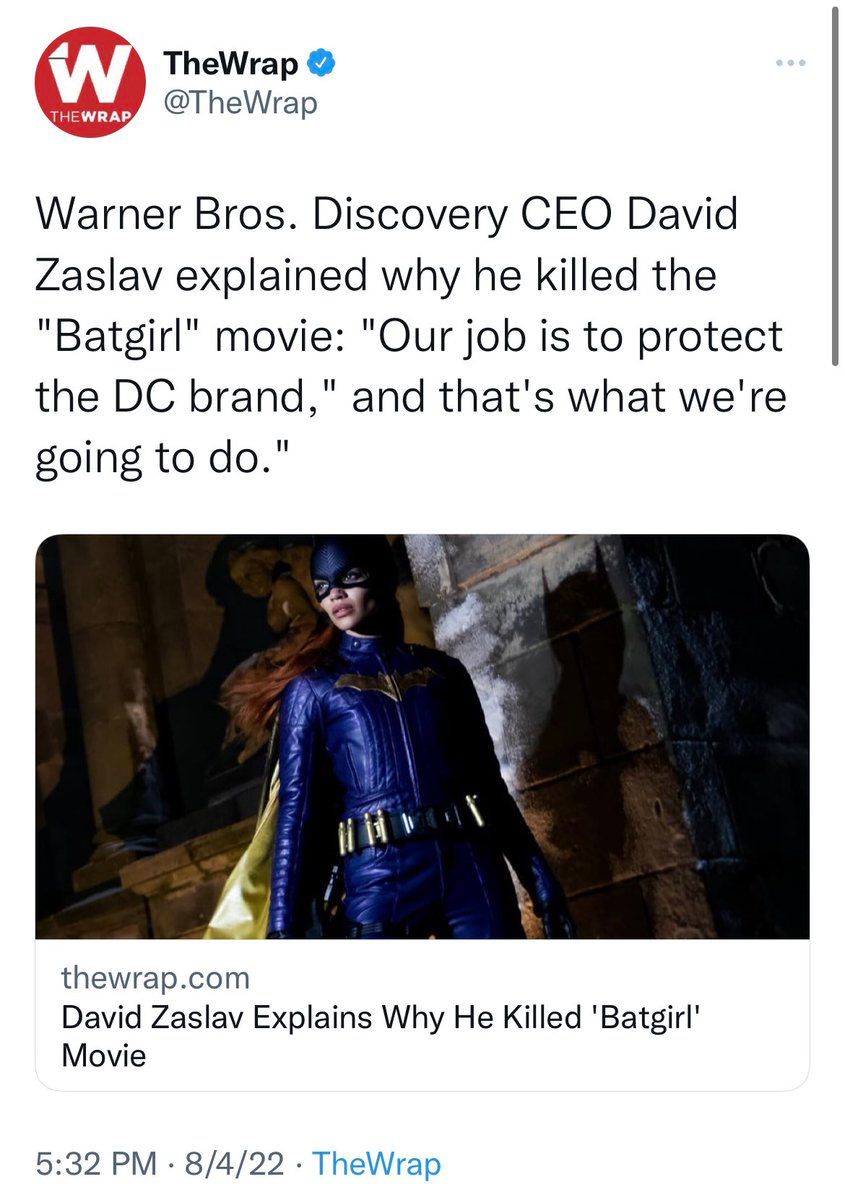Click the gold bat emblem on suit
Viewport: 845px width, 1200px height.
pyautogui.click(x=384, y=682)
